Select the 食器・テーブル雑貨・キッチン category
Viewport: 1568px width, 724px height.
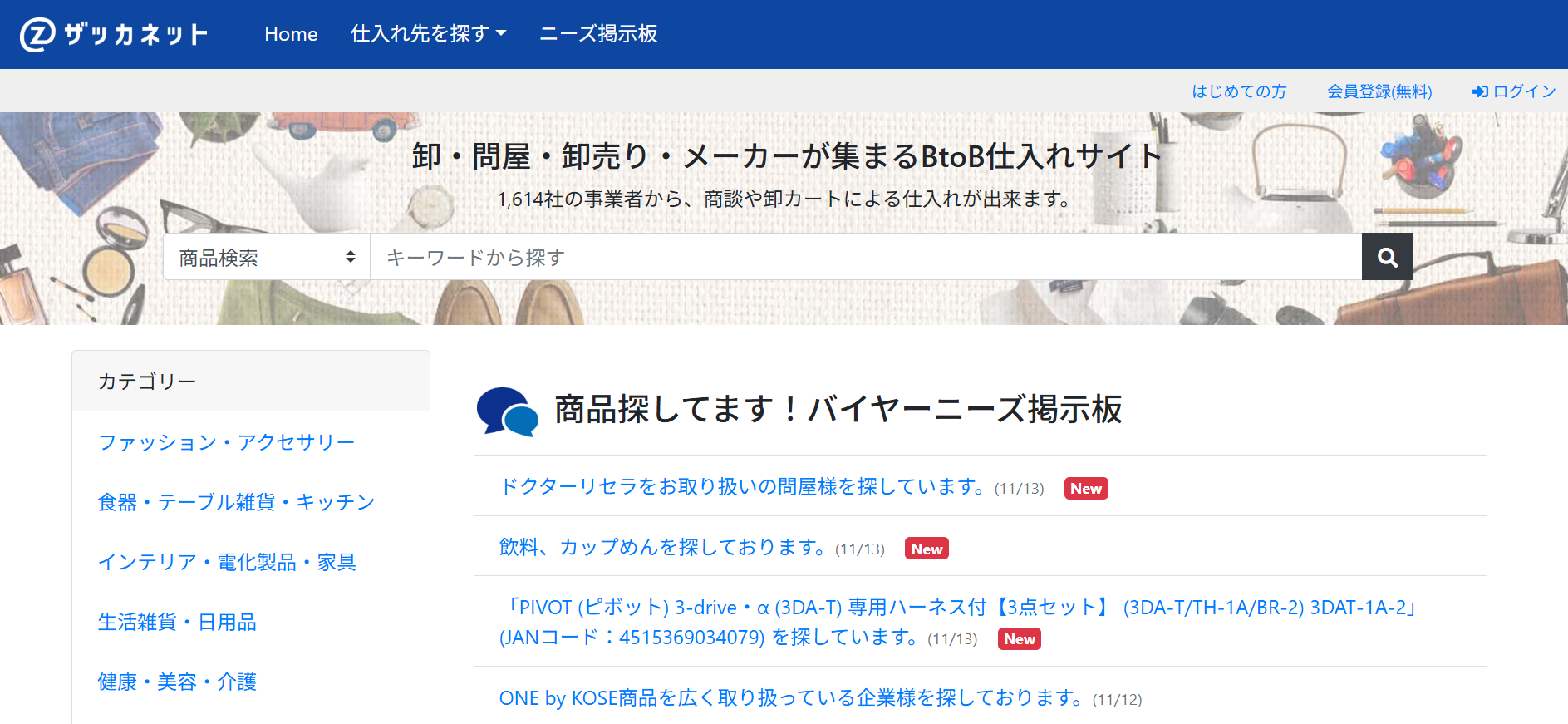click(237, 502)
